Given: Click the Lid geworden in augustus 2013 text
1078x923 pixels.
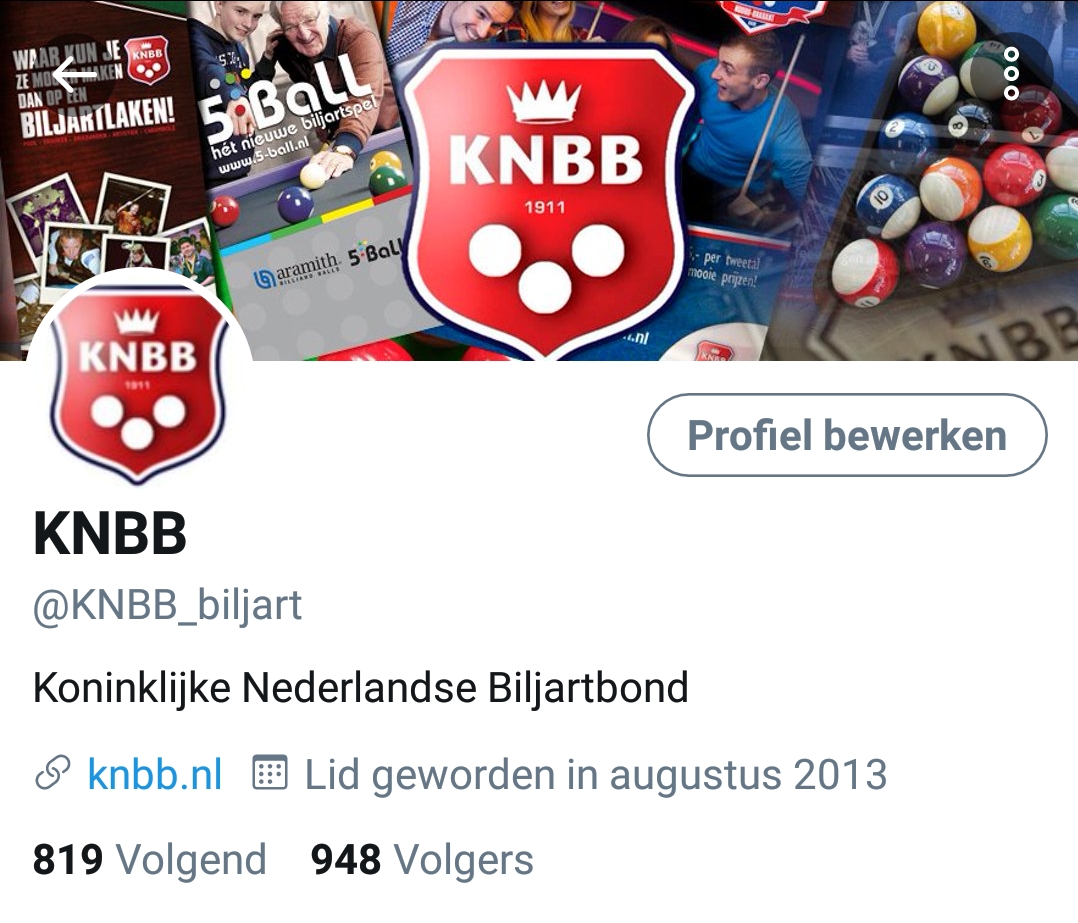Looking at the screenshot, I should (595, 775).
